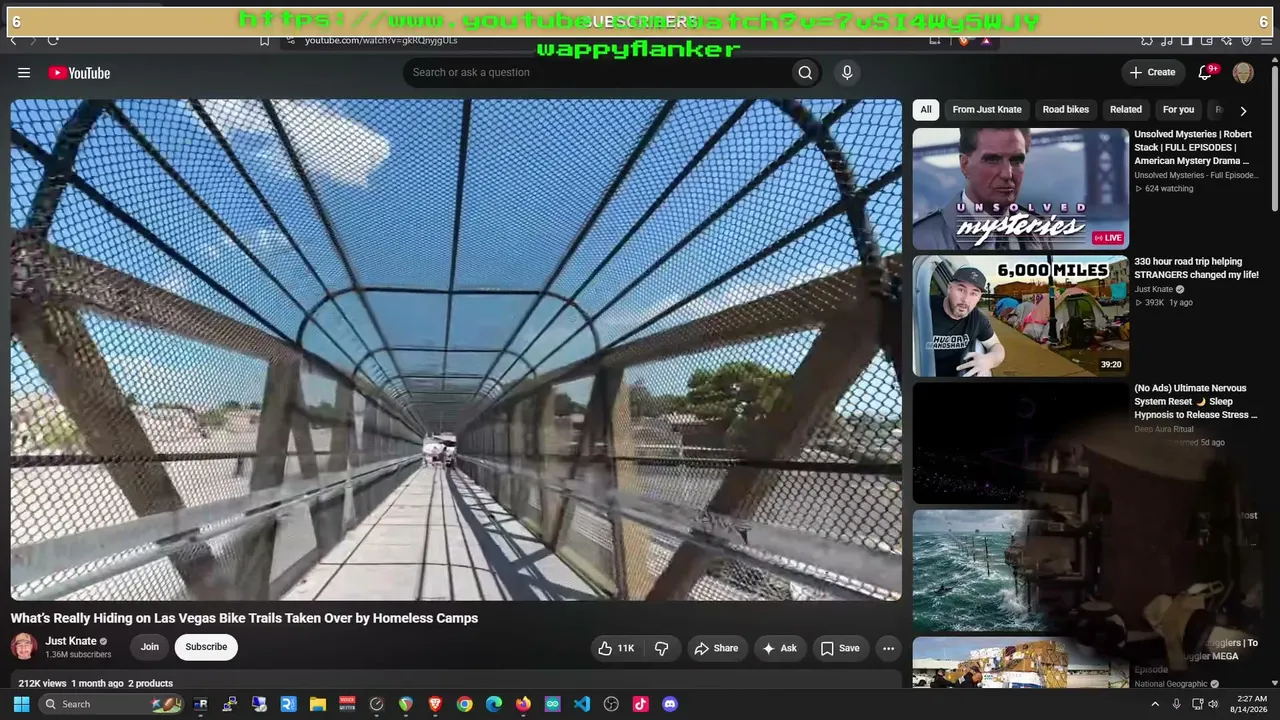Select the All filter chip
Image resolution: width=1280 pixels, height=720 pixels.
click(926, 110)
